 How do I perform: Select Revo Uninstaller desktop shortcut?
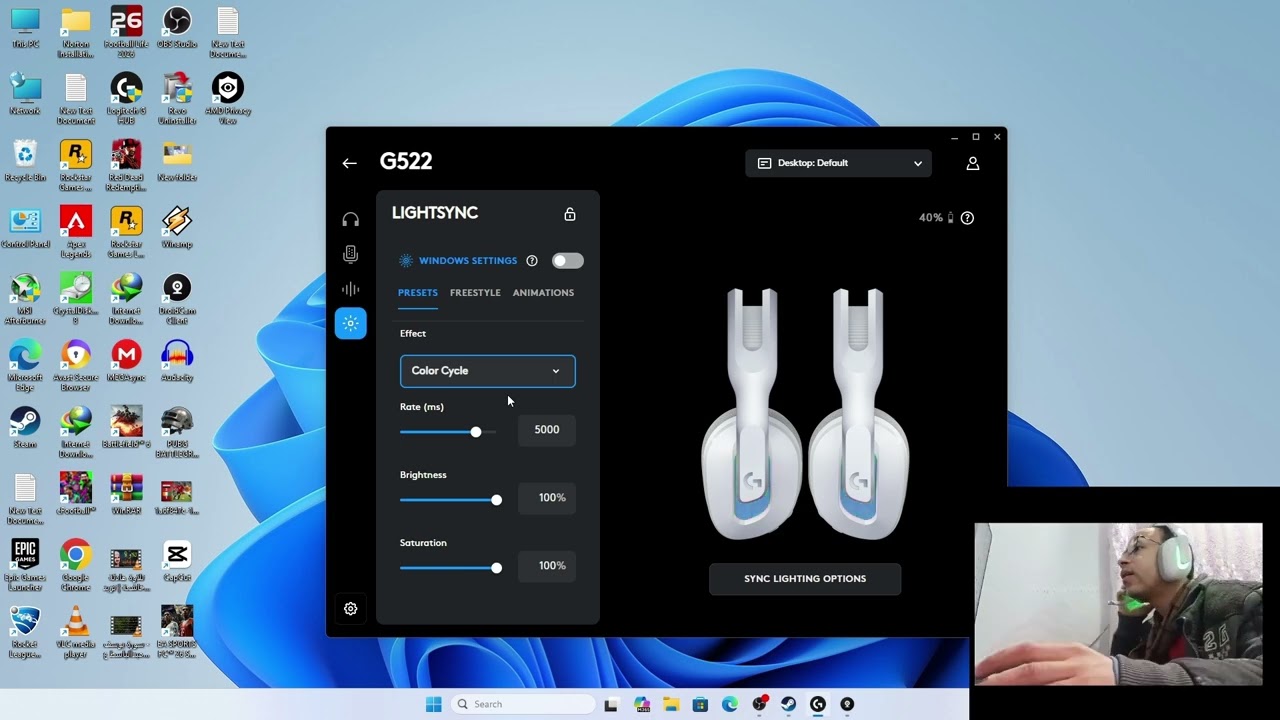pyautogui.click(x=177, y=99)
